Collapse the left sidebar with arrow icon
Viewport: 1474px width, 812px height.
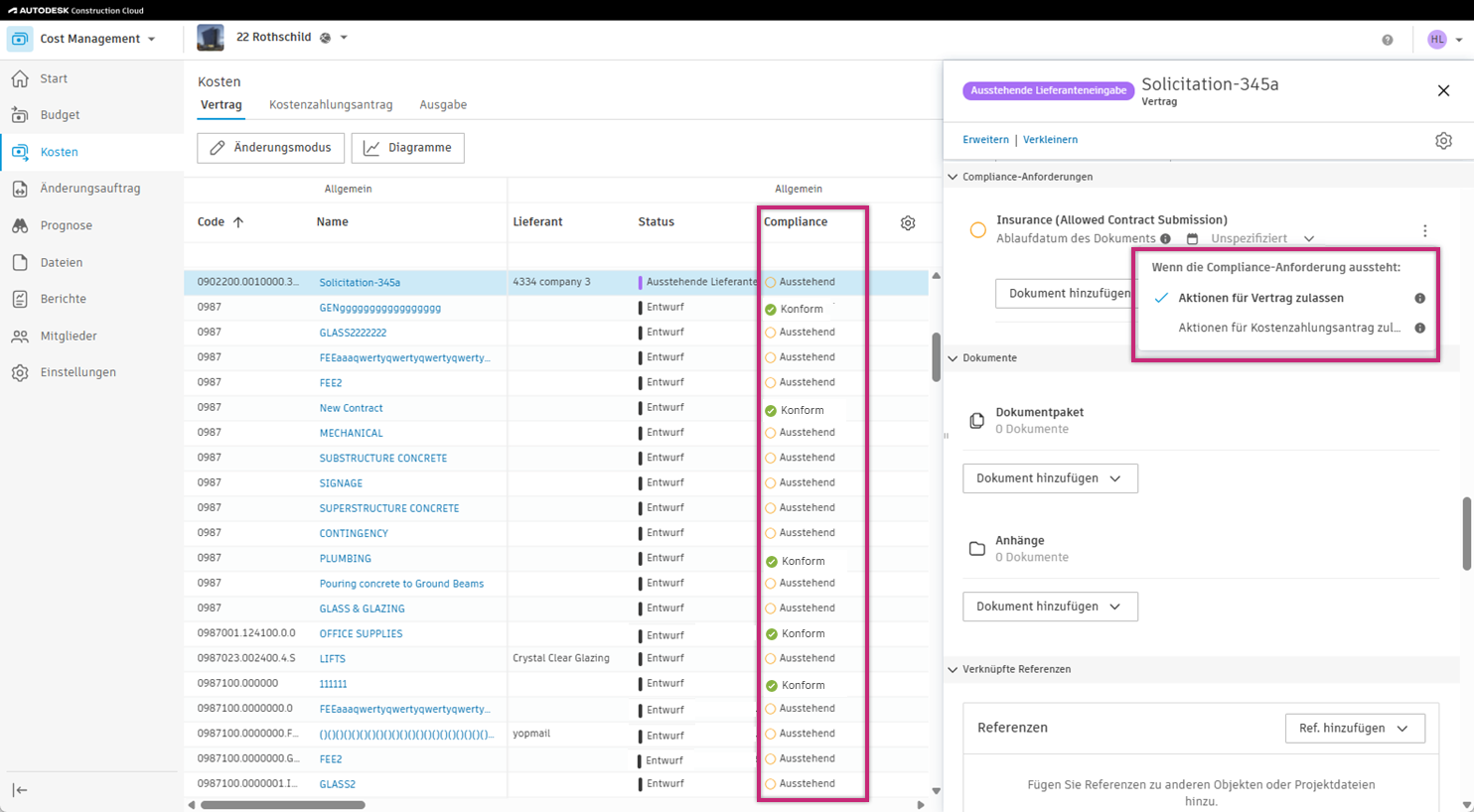(x=20, y=790)
